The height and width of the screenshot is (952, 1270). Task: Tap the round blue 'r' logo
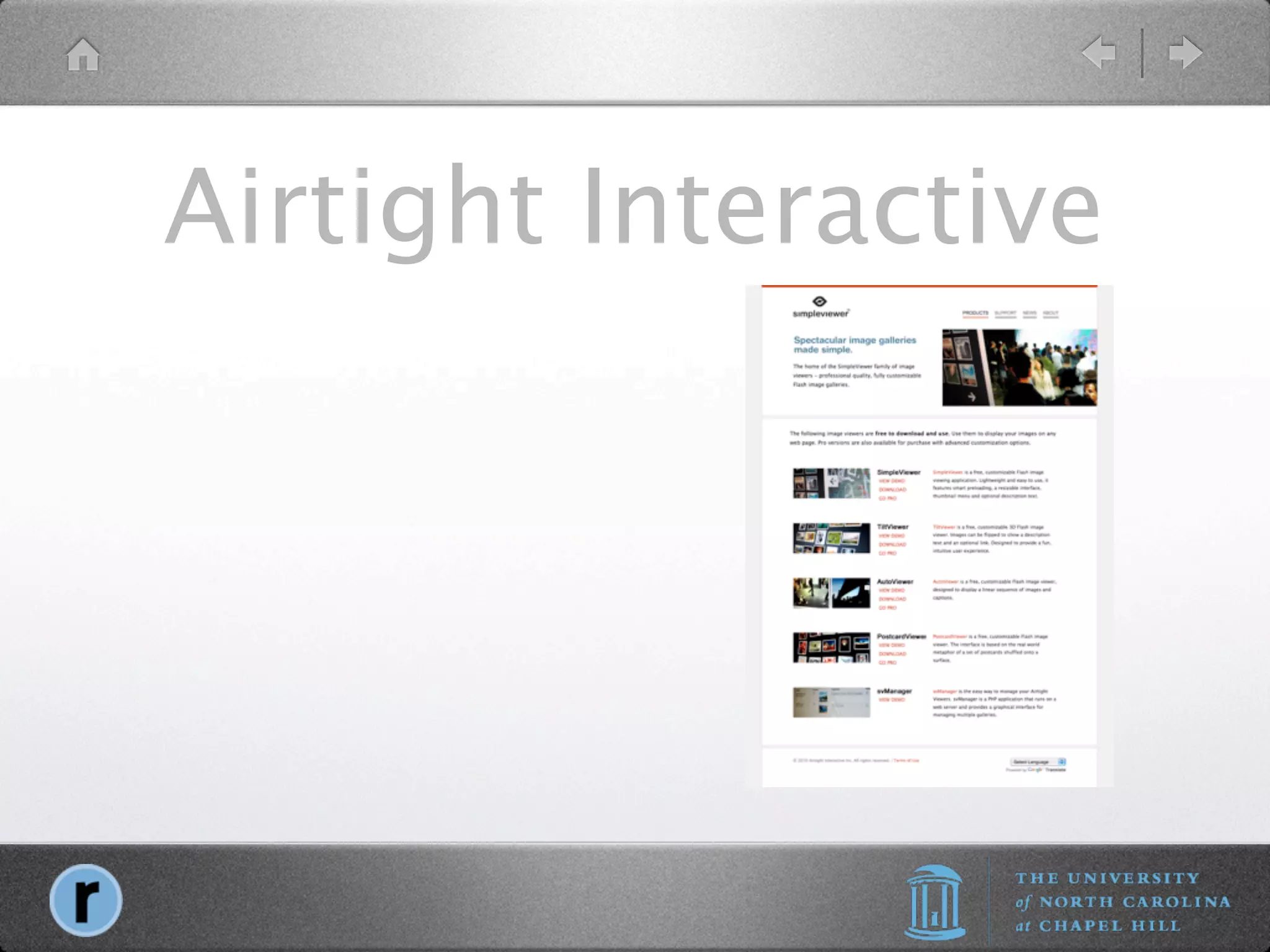[86, 900]
